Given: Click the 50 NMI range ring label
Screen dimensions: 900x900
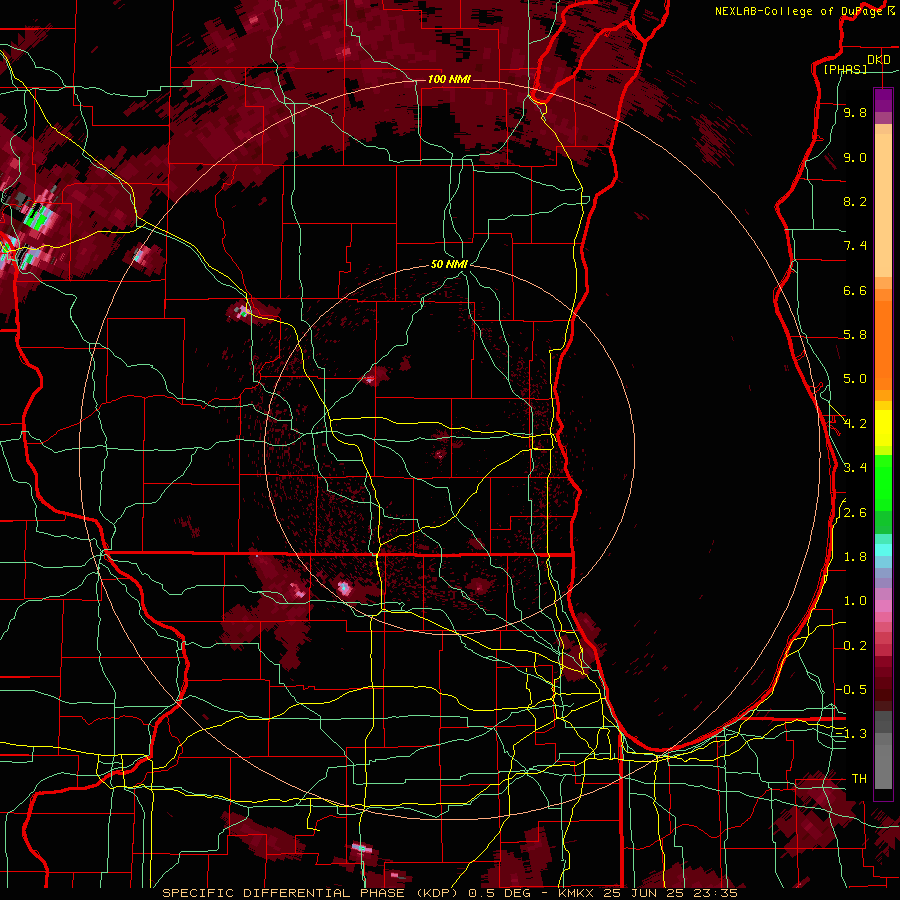Looking at the screenshot, I should pos(449,264).
